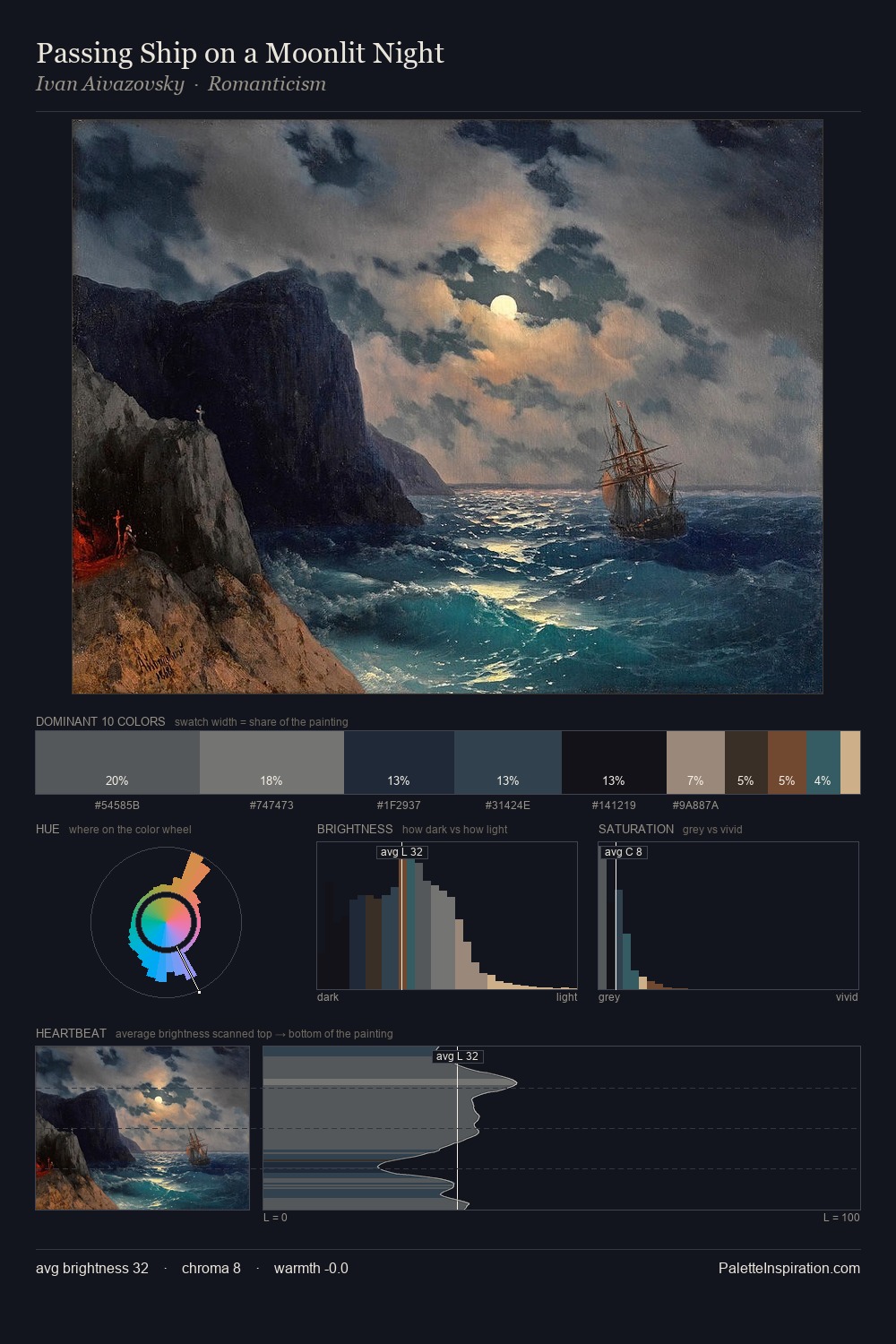896x1344 pixels.
Task: Click the 'avg C 8' label in saturation chart
Action: (623, 852)
